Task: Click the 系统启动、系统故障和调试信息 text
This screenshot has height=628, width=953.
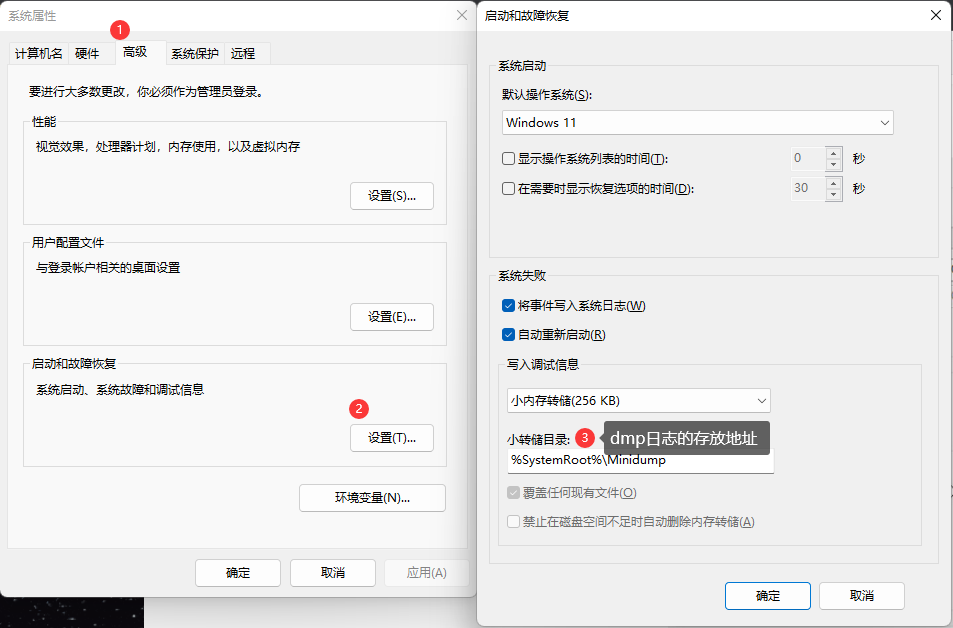Action: [120, 390]
